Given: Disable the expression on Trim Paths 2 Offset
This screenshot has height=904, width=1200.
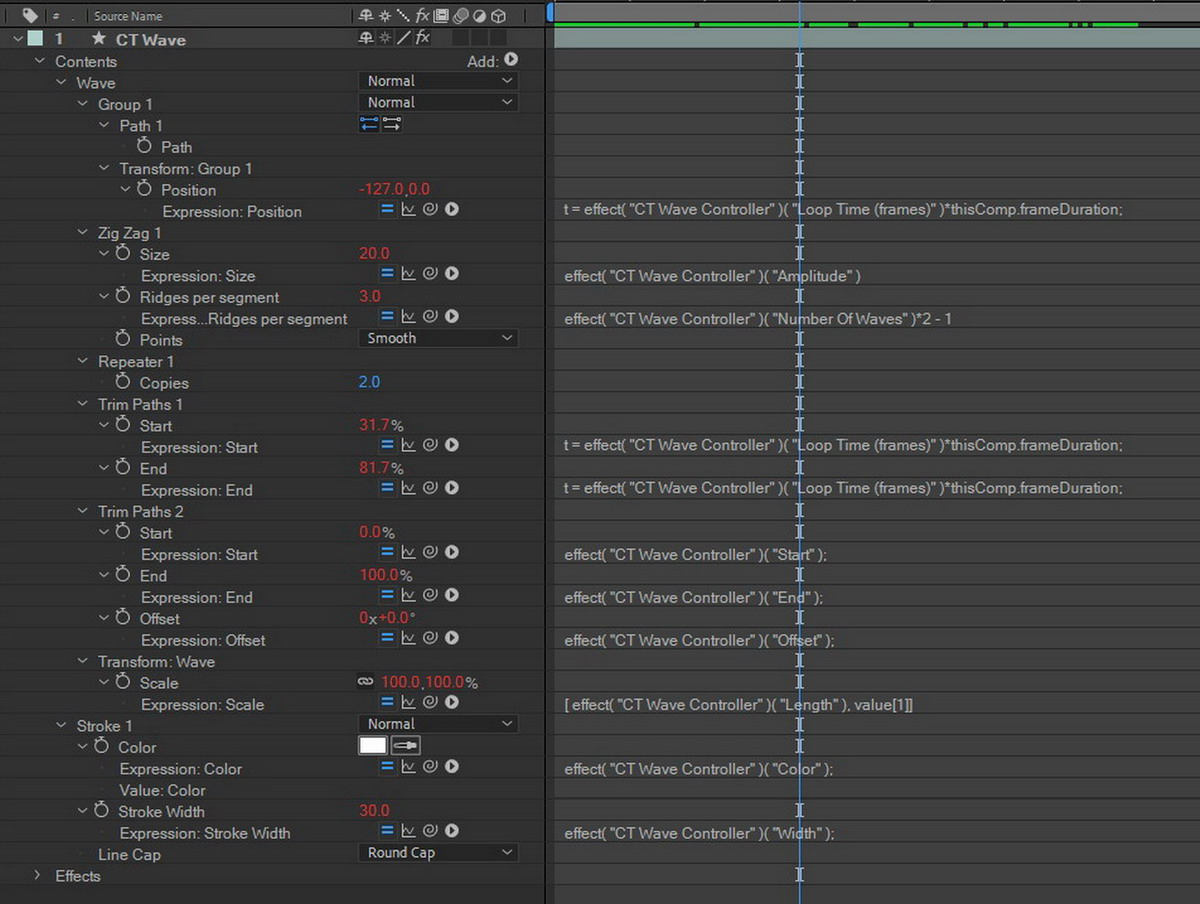Looking at the screenshot, I should pos(387,639).
